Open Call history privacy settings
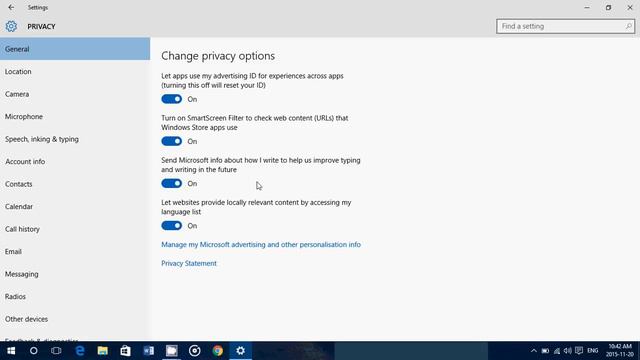640x360 pixels. coord(75,229)
